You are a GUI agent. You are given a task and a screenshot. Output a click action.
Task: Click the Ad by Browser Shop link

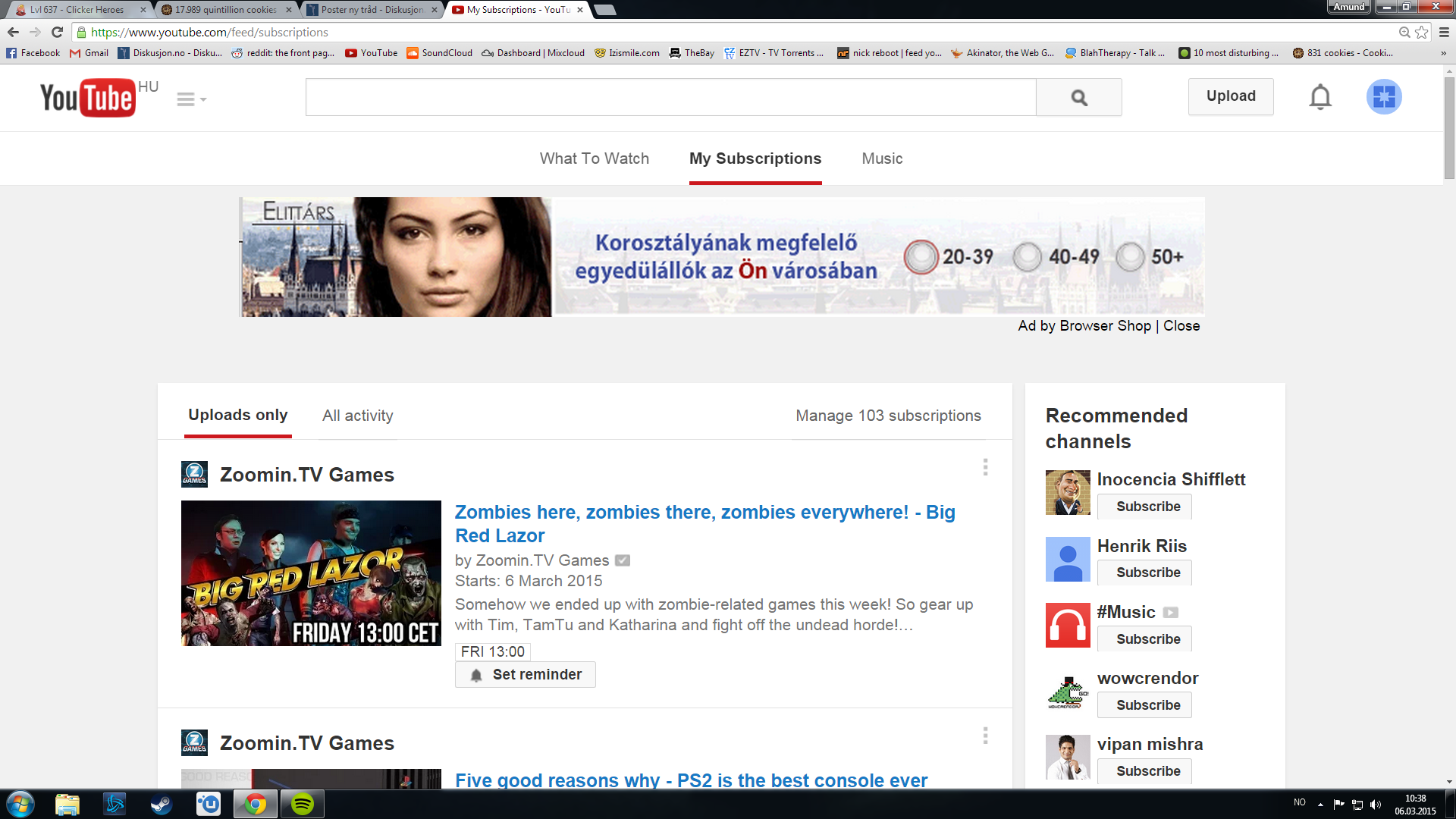(1084, 326)
